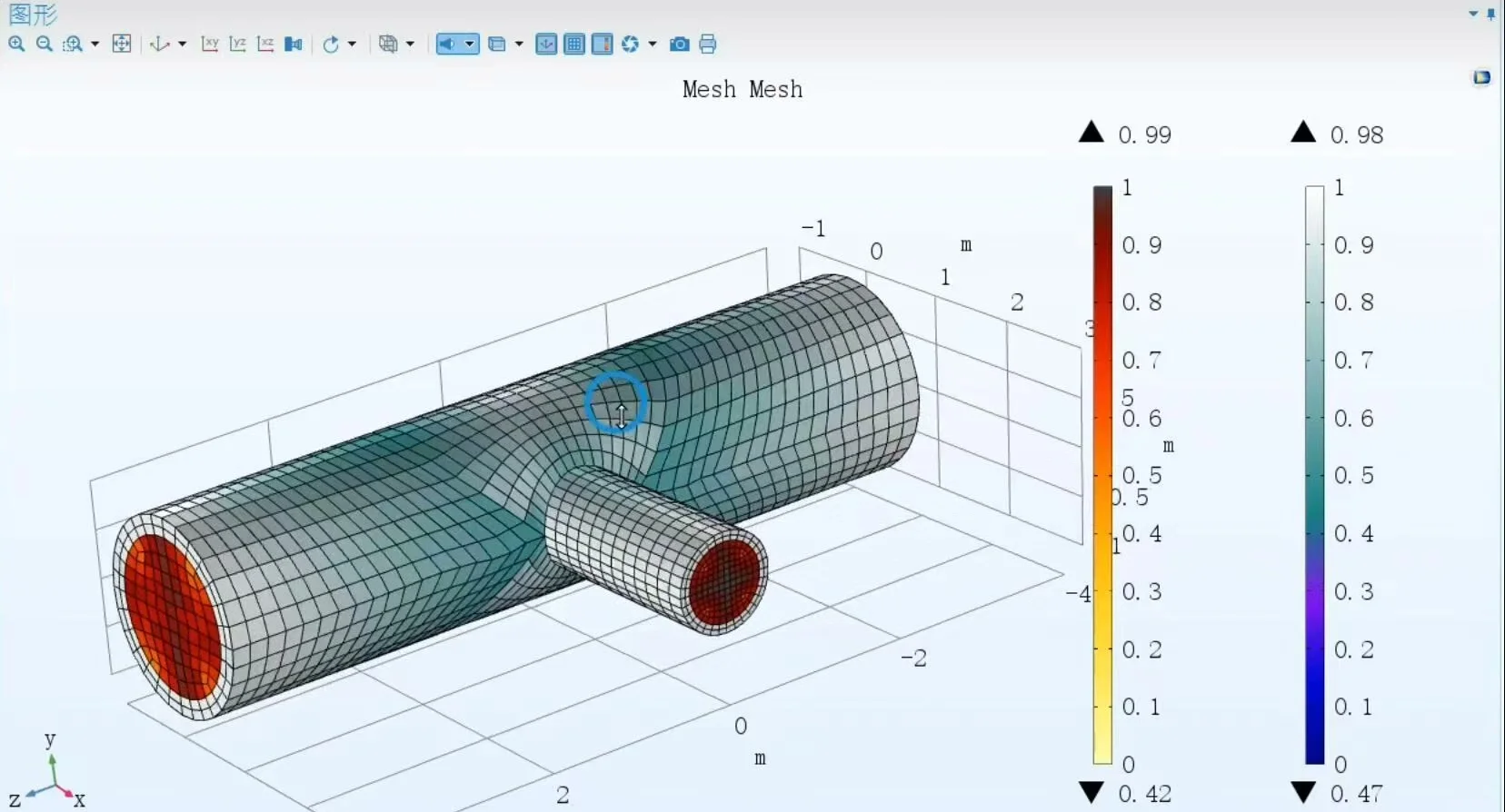Toggle the color legend display button
The width and height of the screenshot is (1505, 812).
[x=603, y=44]
